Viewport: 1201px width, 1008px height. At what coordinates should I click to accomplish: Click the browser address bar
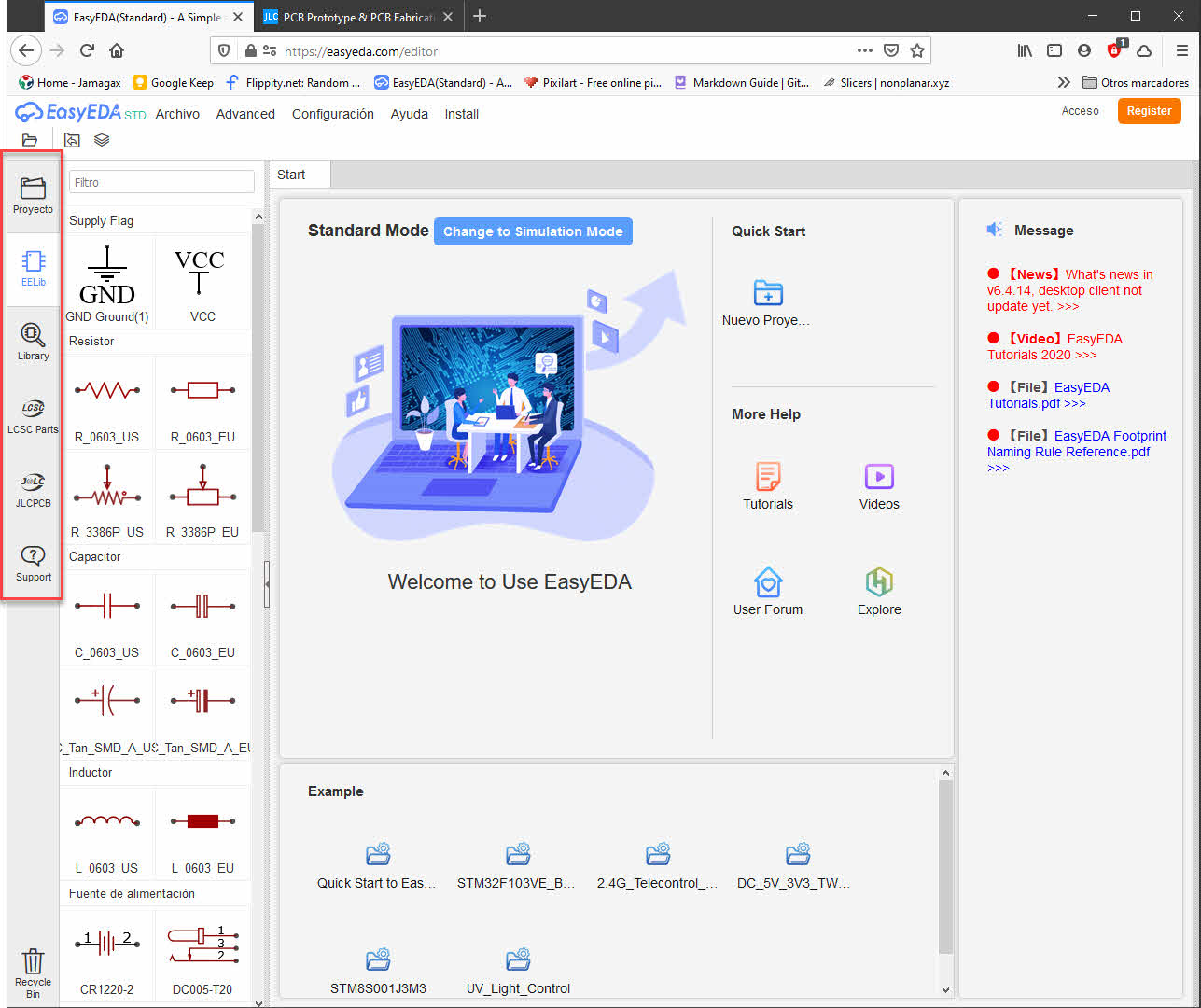pyautogui.click(x=569, y=51)
